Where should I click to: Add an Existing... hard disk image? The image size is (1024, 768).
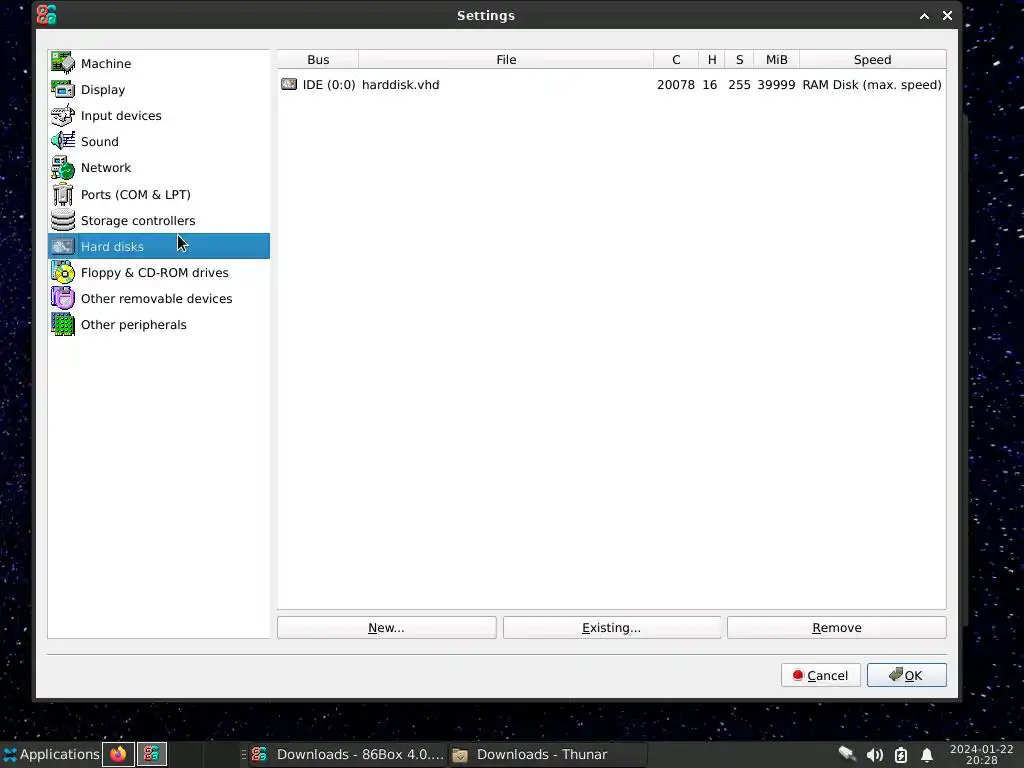[x=612, y=628]
